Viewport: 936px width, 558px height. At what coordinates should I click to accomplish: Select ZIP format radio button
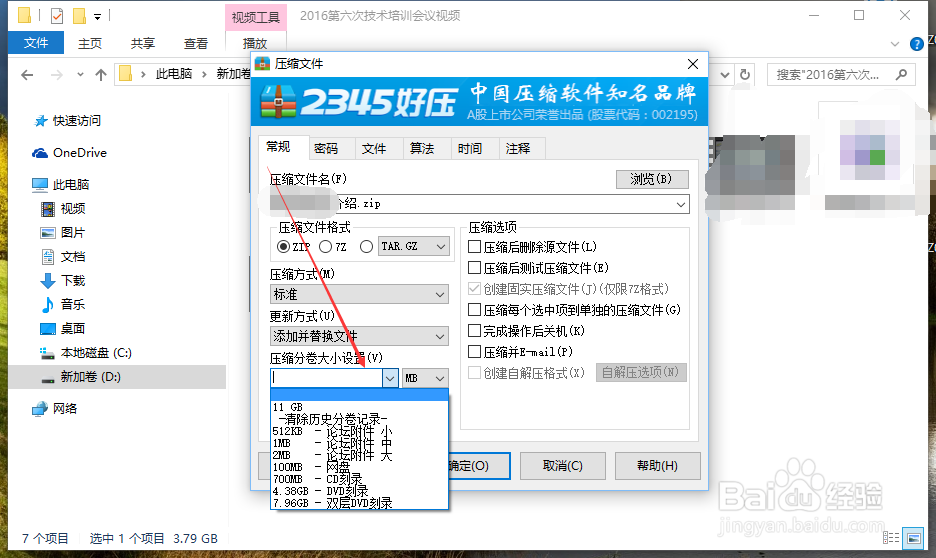[284, 246]
